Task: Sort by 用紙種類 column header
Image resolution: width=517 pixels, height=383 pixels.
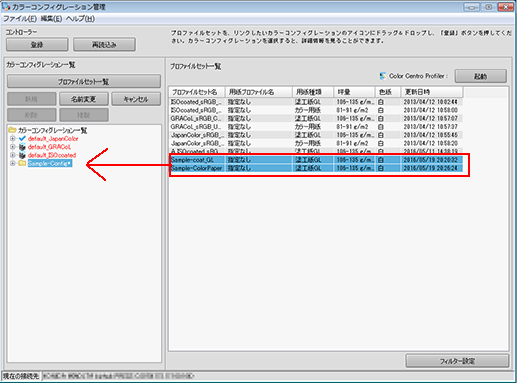Action: click(x=313, y=92)
